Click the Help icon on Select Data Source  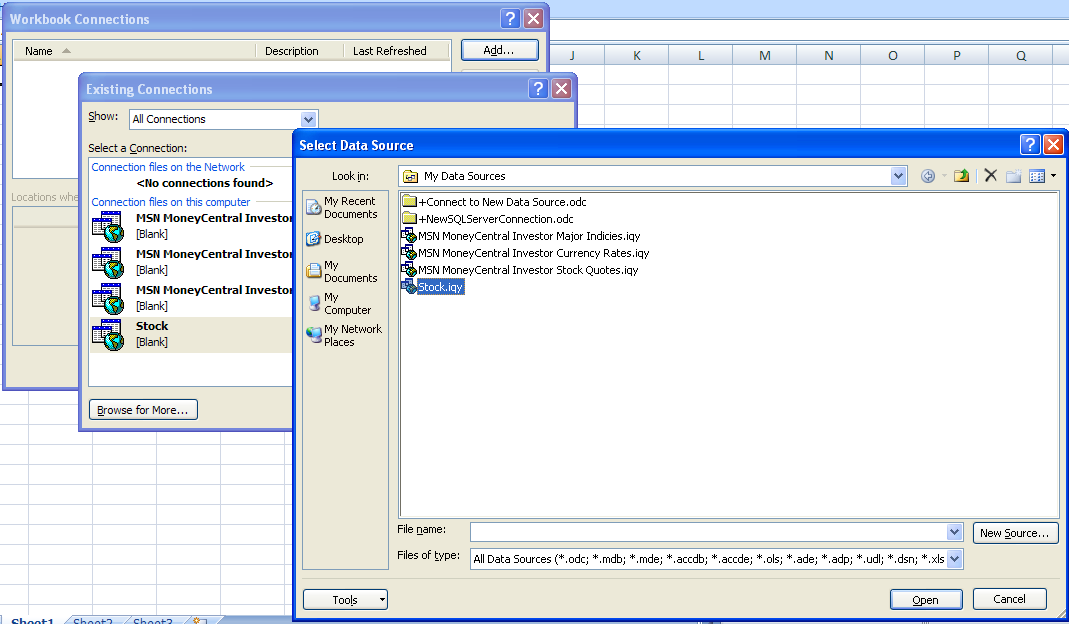click(1029, 144)
